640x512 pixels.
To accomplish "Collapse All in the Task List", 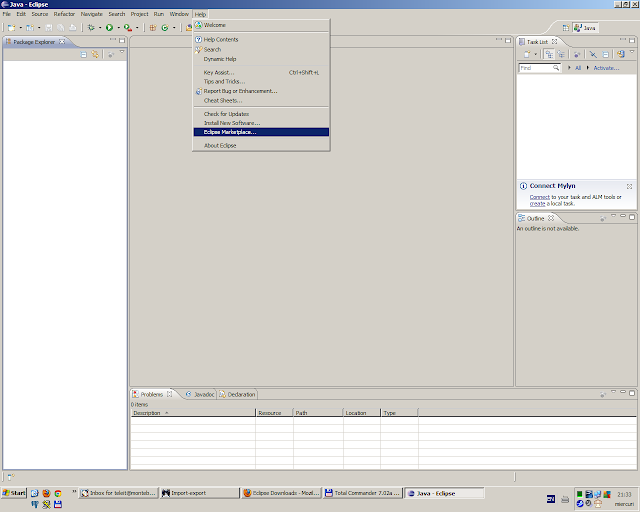I will click(606, 54).
